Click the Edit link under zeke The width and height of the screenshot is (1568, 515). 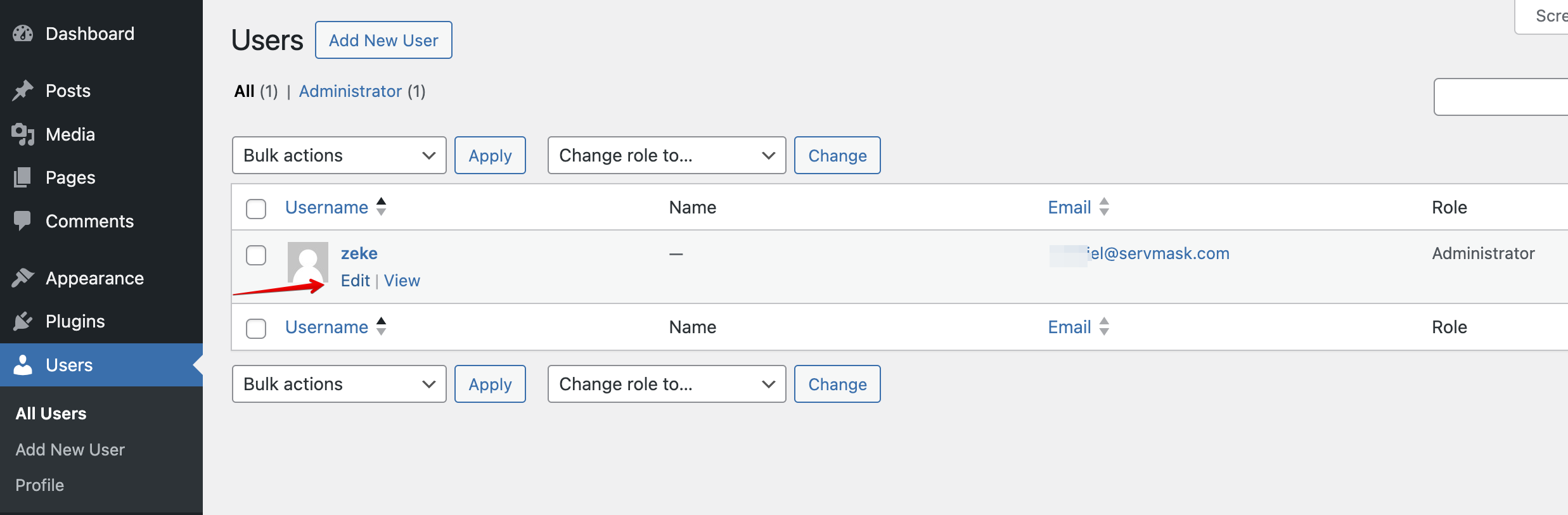point(355,281)
